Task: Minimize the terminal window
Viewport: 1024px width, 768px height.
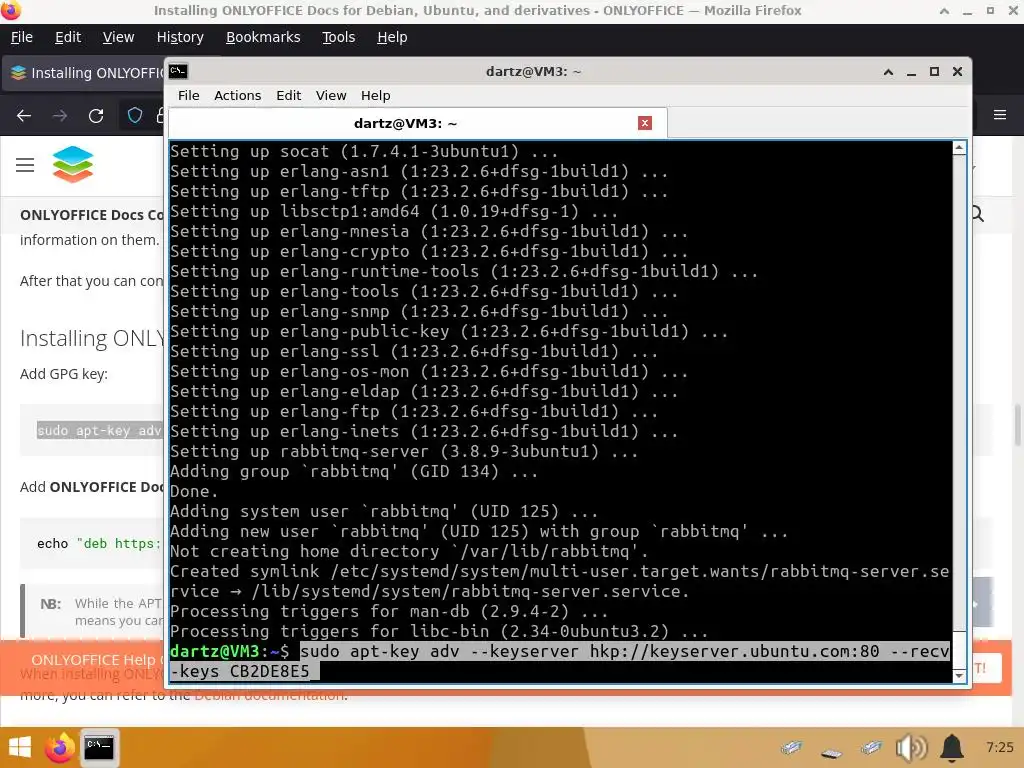Action: pos(911,72)
